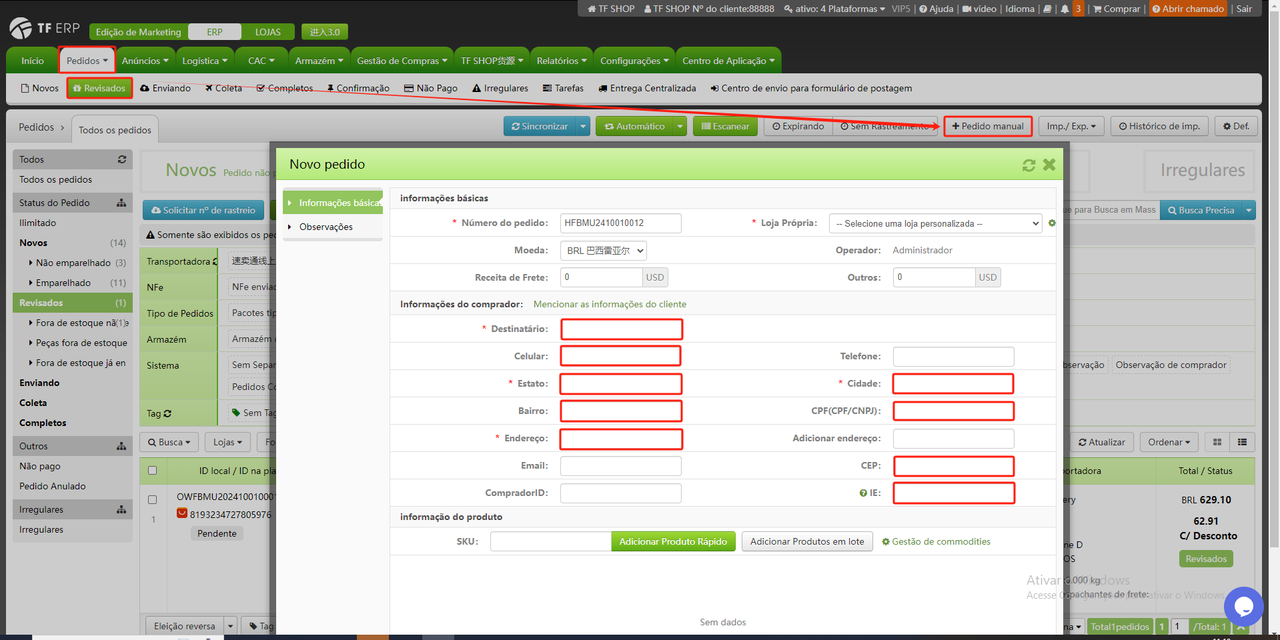Open the Configurações menu

click(635, 61)
